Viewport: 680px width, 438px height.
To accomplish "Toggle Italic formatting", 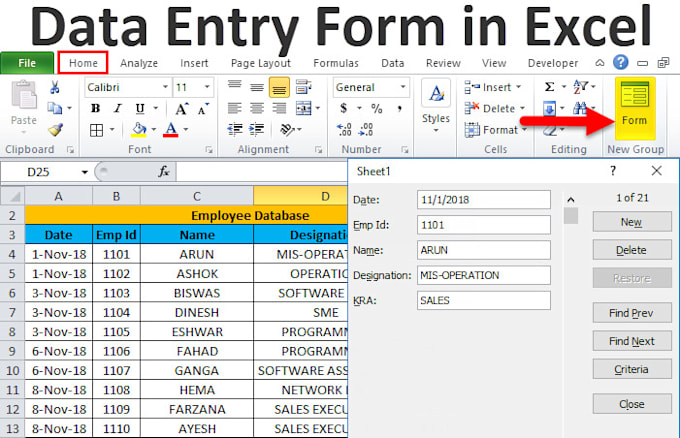I will pyautogui.click(x=118, y=108).
